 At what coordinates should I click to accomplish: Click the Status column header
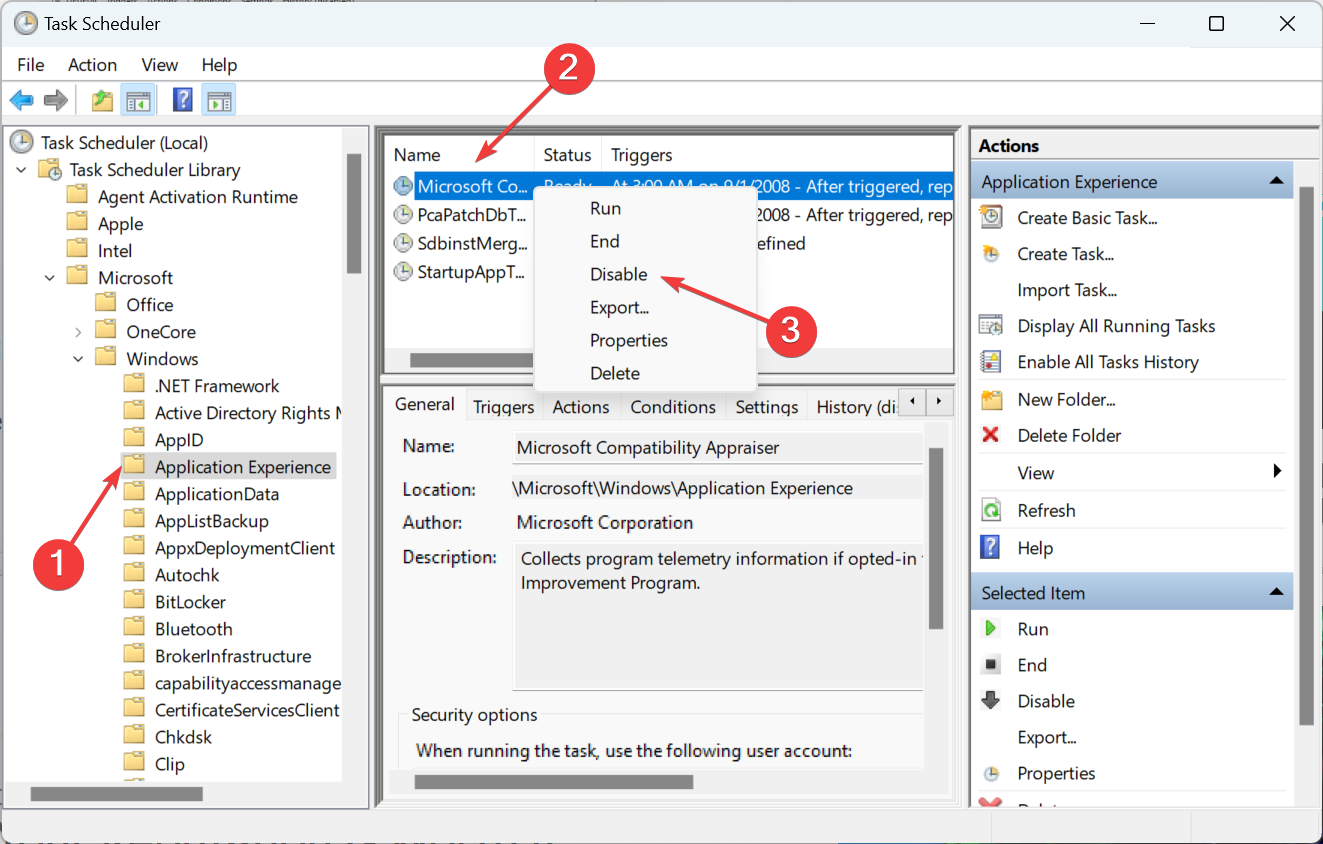tap(567, 155)
